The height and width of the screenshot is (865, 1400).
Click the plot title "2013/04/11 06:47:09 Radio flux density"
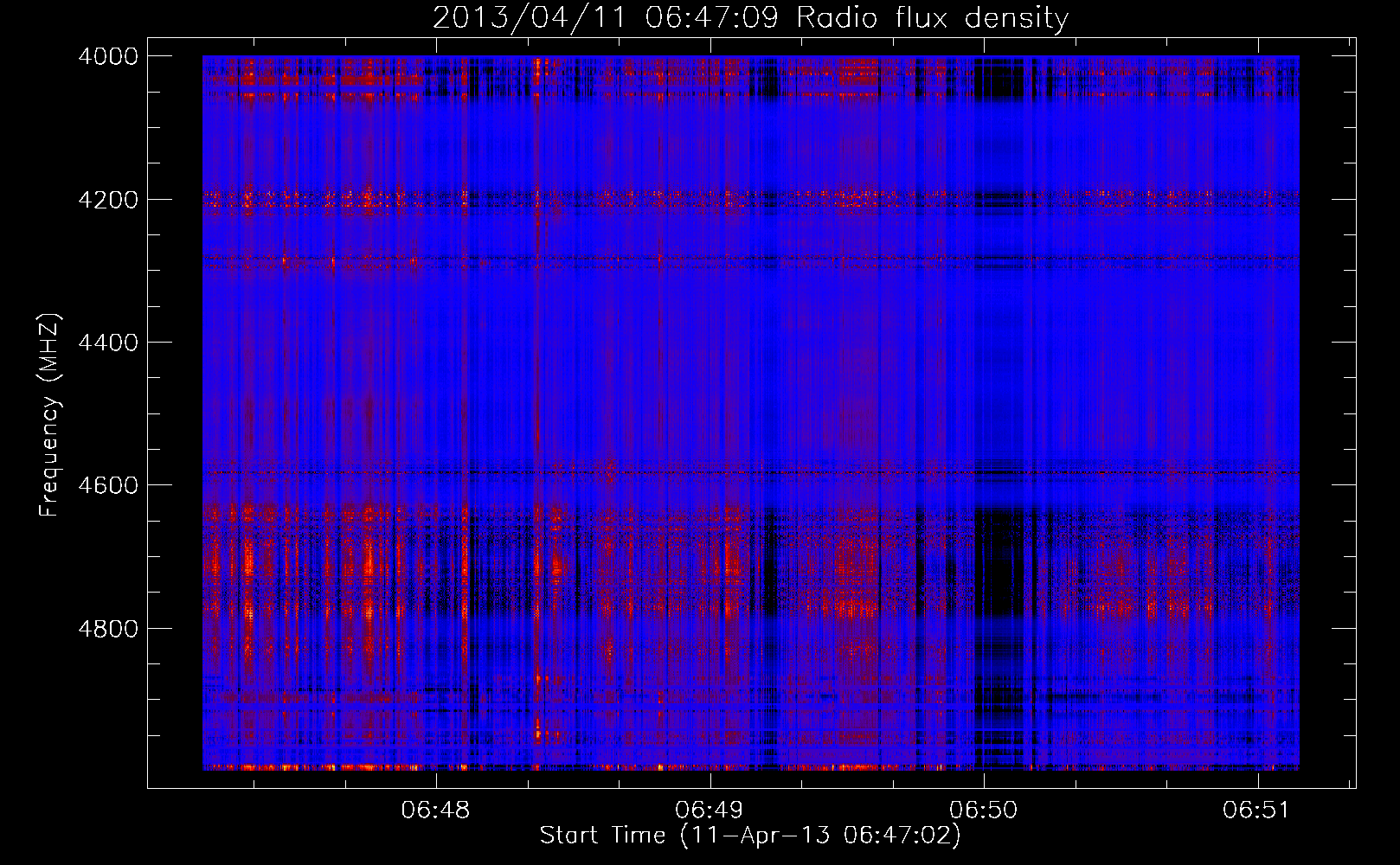[750, 18]
